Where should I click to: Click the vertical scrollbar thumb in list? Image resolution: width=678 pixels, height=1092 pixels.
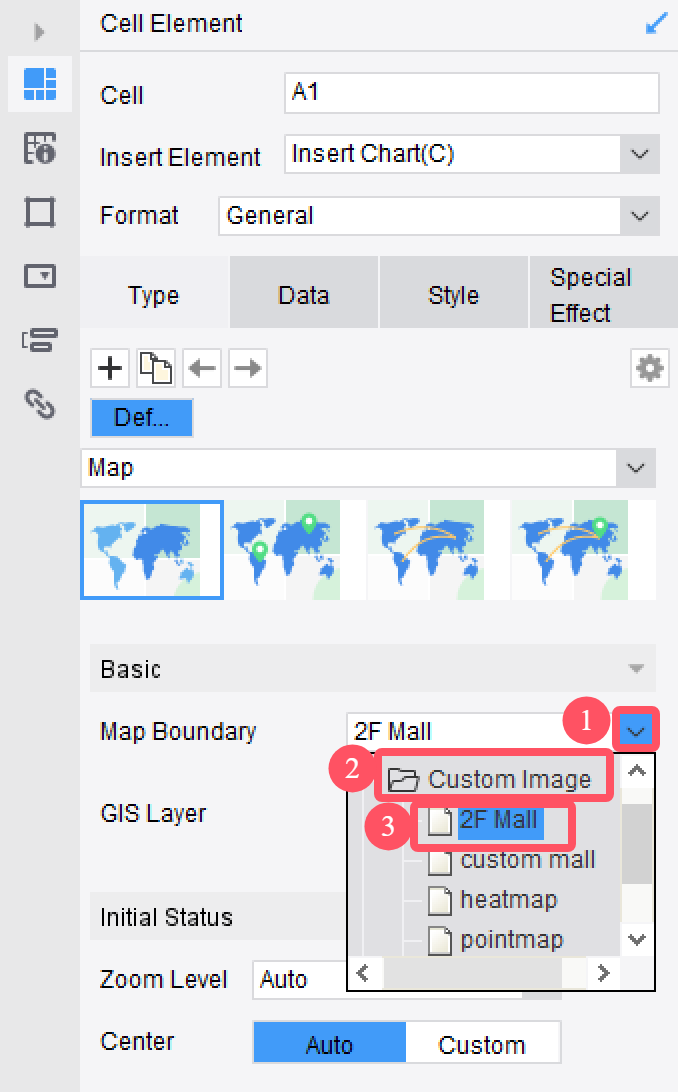click(x=637, y=843)
